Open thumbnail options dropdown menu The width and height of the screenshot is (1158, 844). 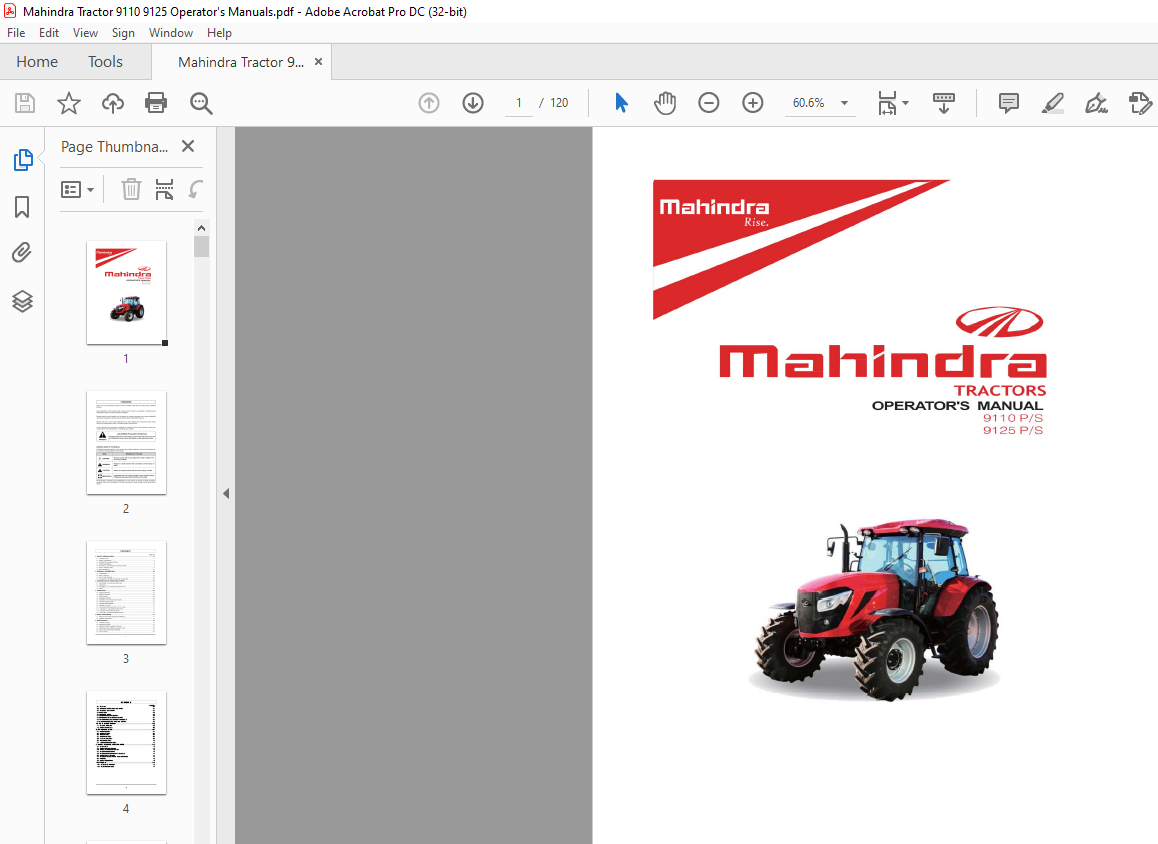[x=78, y=190]
